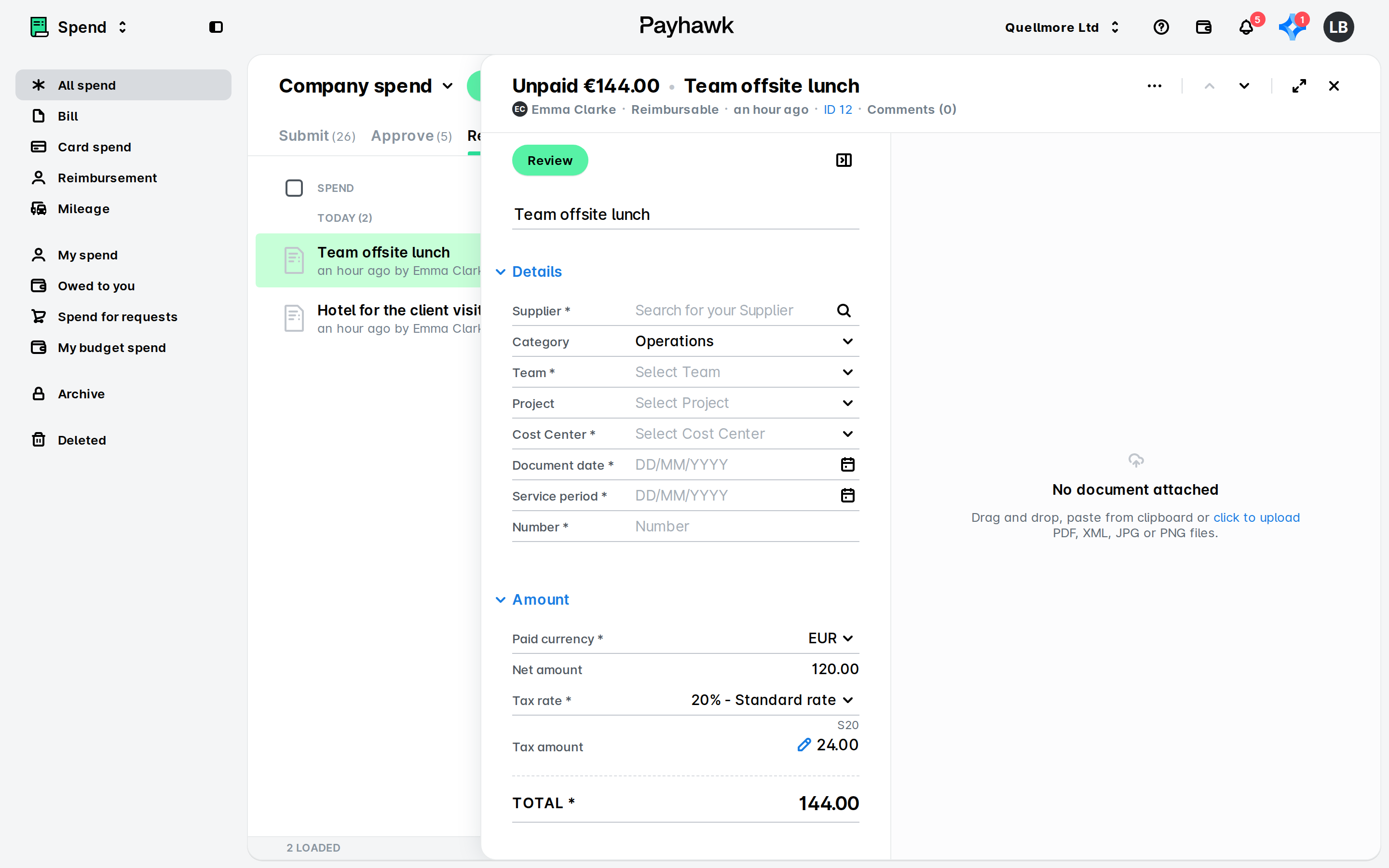Screen dimensions: 1389x868
Task: Switch to the Submit (26) tab
Action: 317,136
